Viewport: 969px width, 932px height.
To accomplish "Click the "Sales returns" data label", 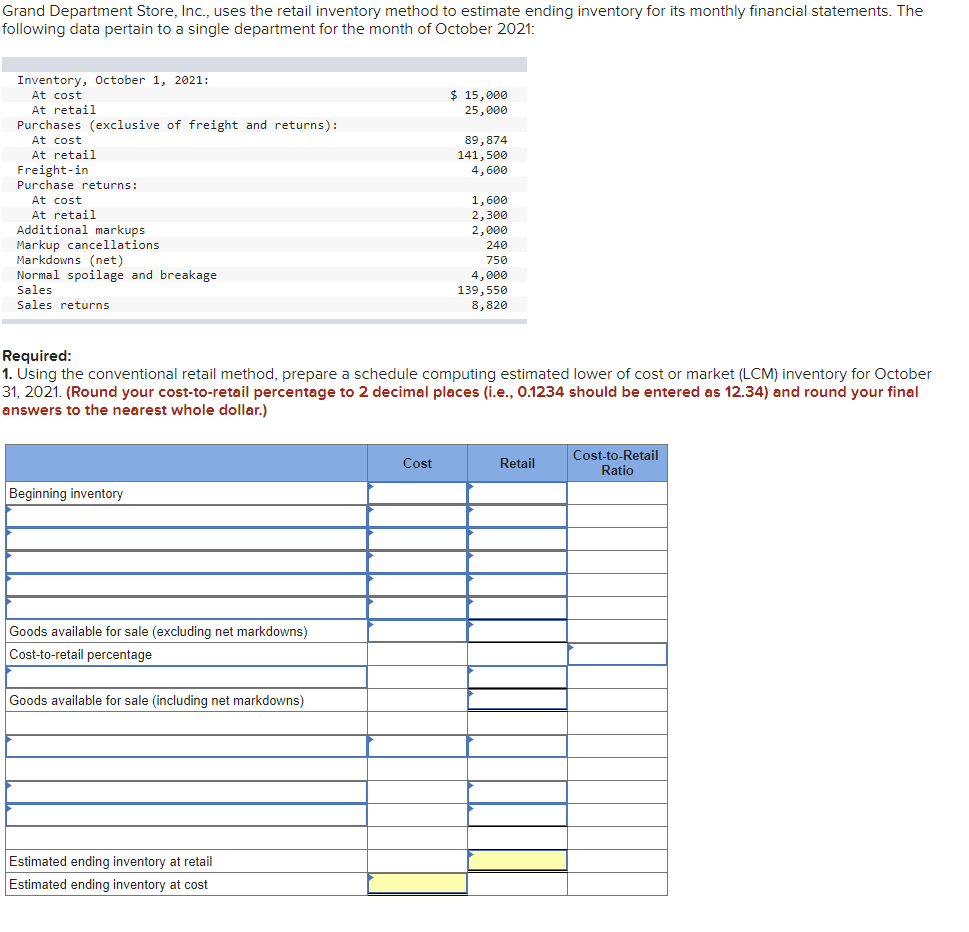I will [63, 305].
